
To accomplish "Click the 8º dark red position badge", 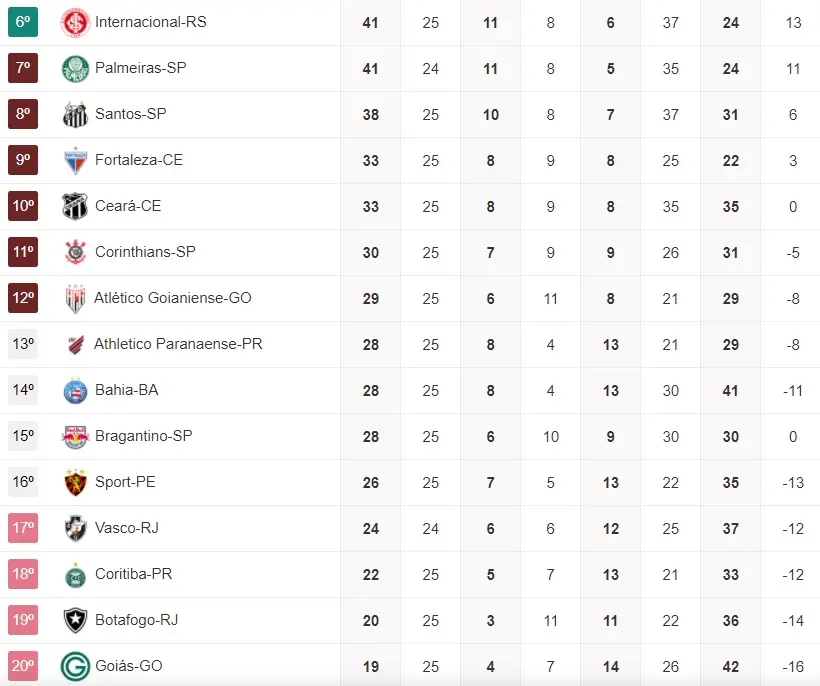I will 23,114.
